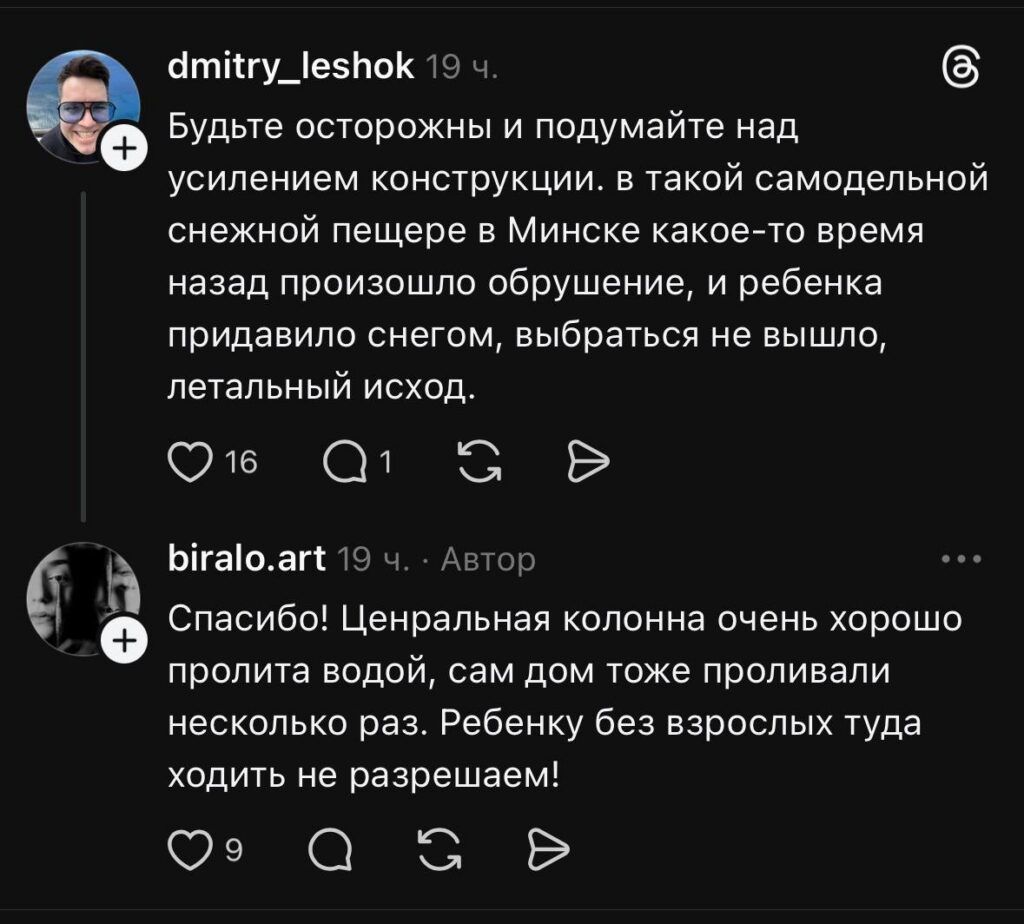
Task: Click the 16 likes count
Action: (242, 460)
